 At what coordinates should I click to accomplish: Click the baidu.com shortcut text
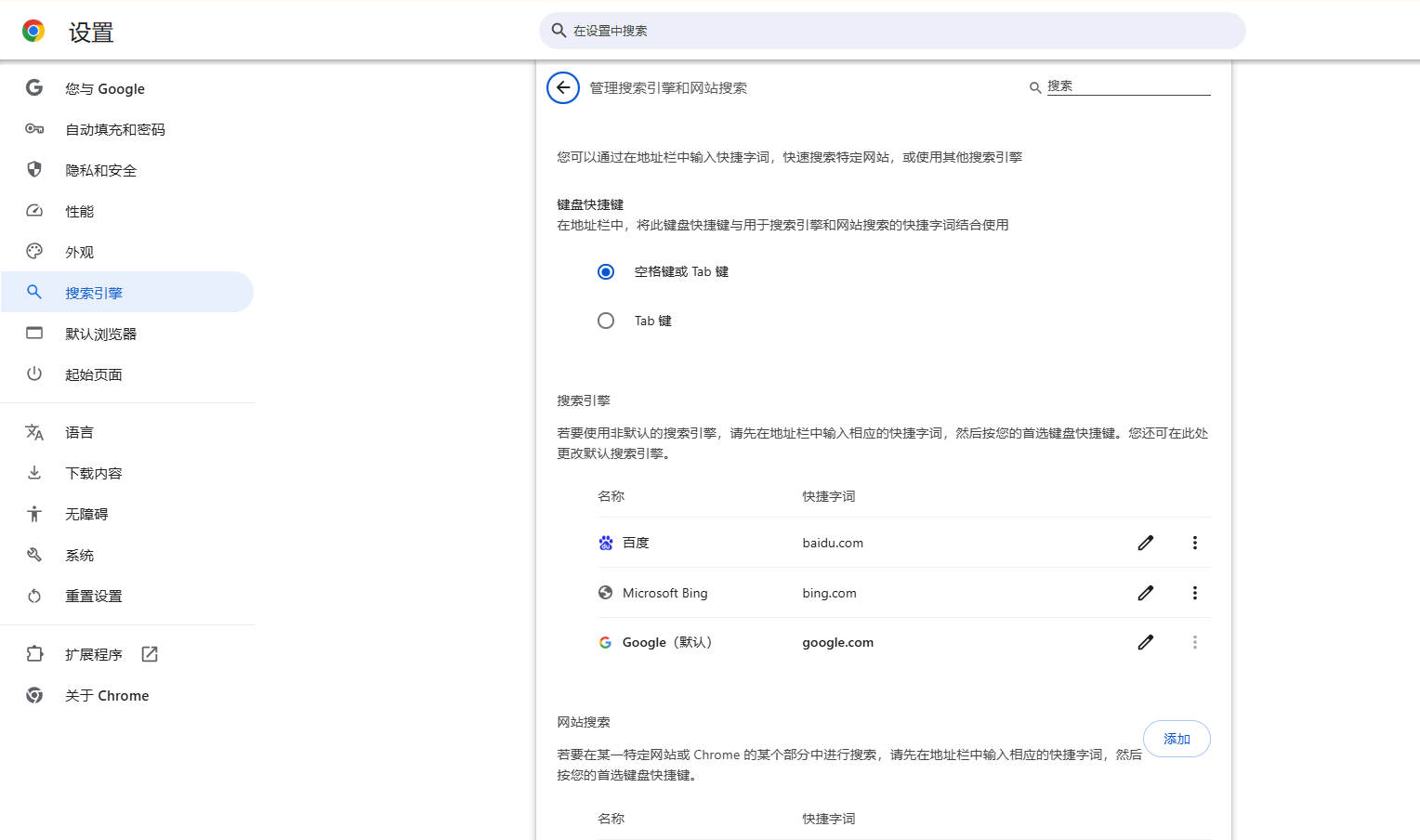click(x=833, y=543)
